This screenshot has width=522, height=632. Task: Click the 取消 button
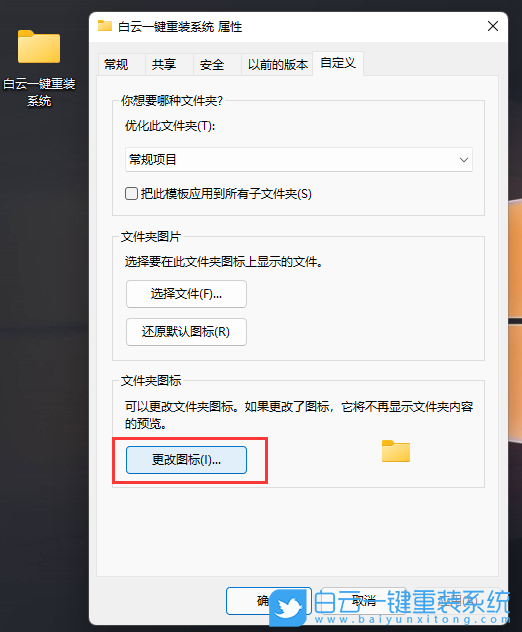pyautogui.click(x=364, y=601)
